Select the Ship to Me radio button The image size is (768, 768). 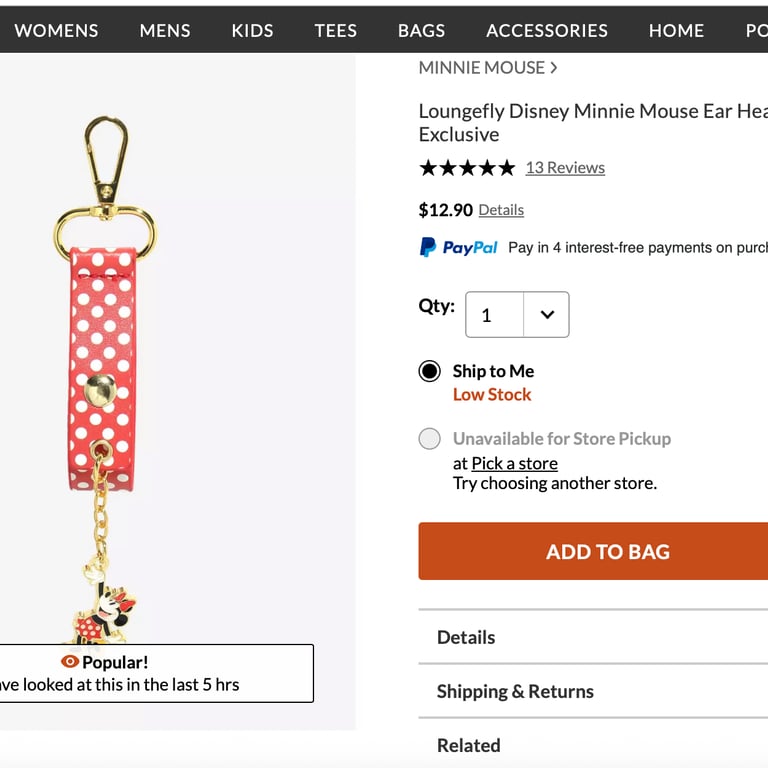click(430, 371)
